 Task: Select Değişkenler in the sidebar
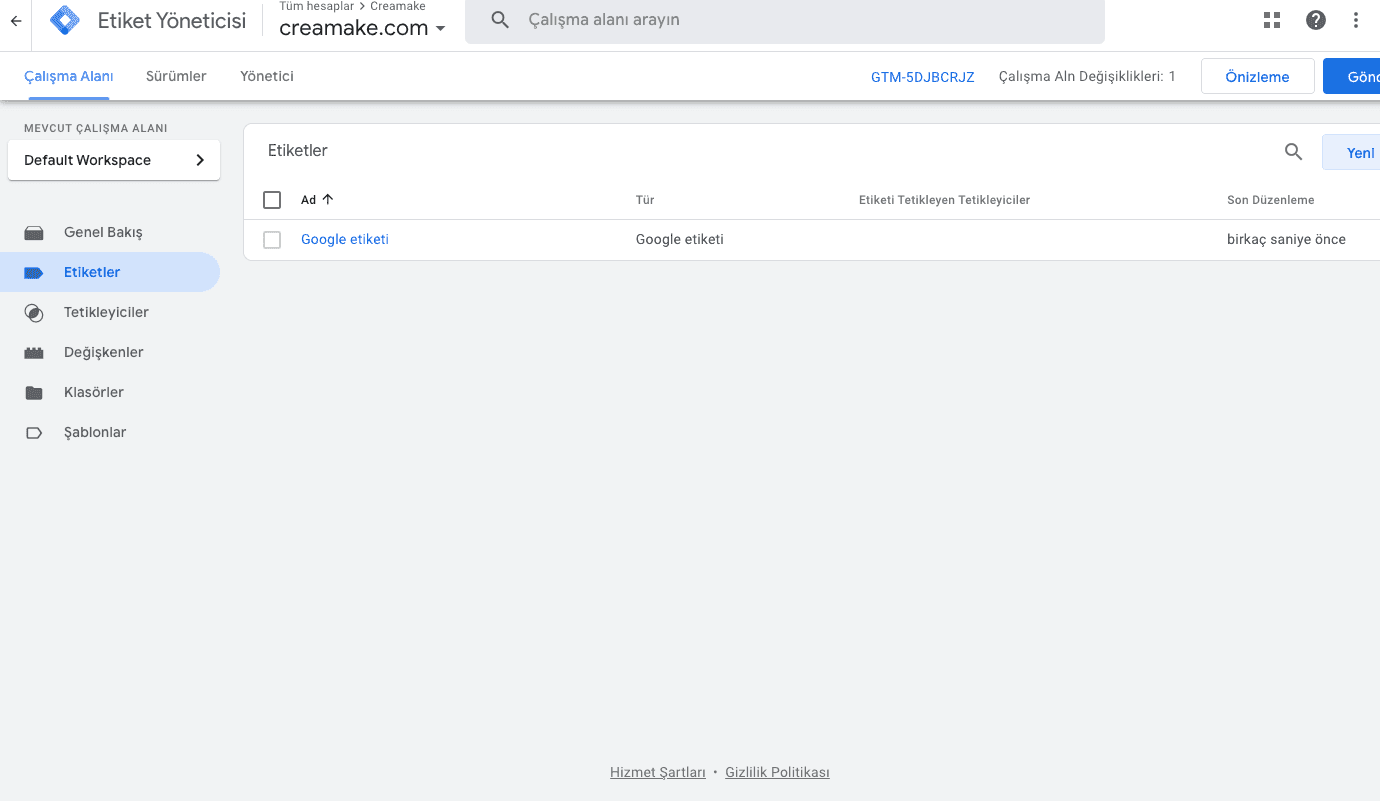104,352
